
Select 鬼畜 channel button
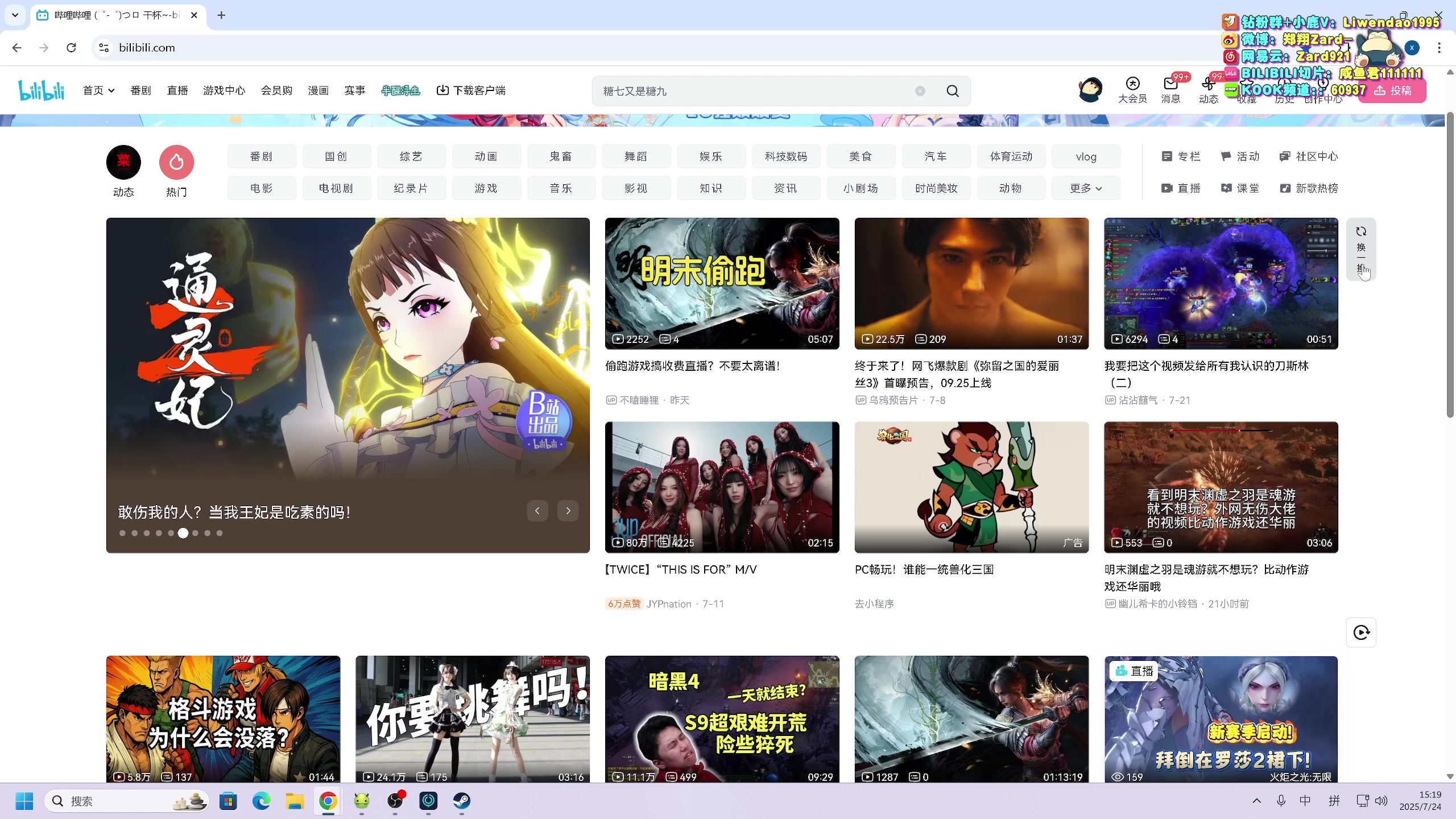coord(561,156)
